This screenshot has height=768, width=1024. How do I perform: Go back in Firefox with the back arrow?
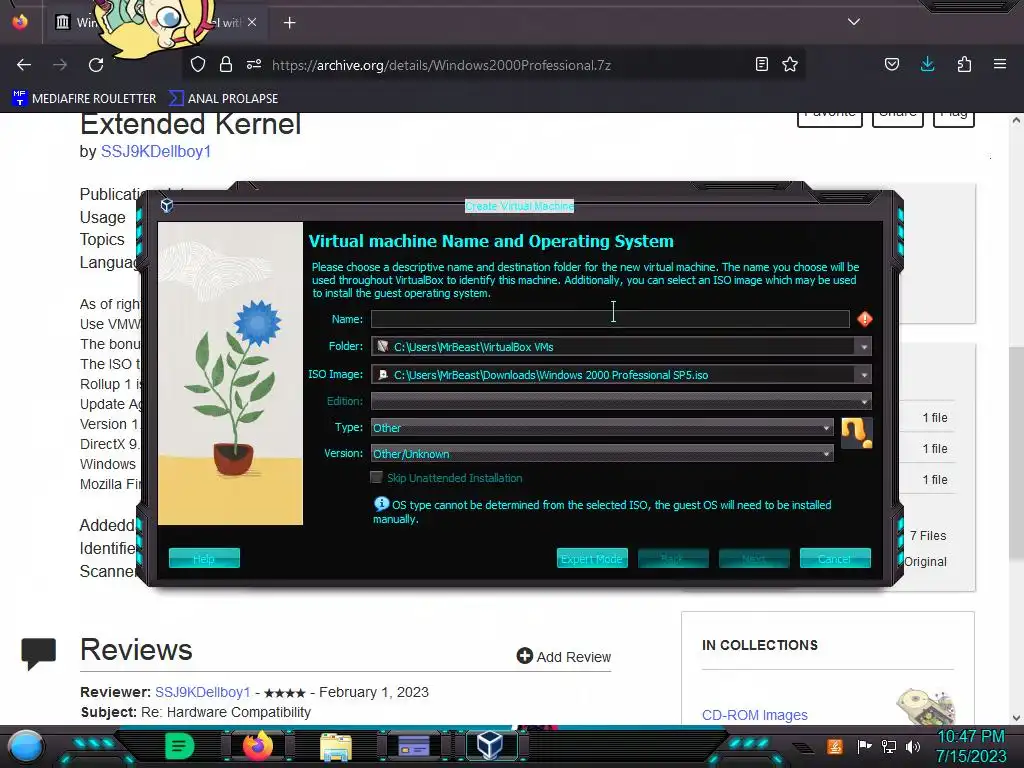tap(24, 65)
